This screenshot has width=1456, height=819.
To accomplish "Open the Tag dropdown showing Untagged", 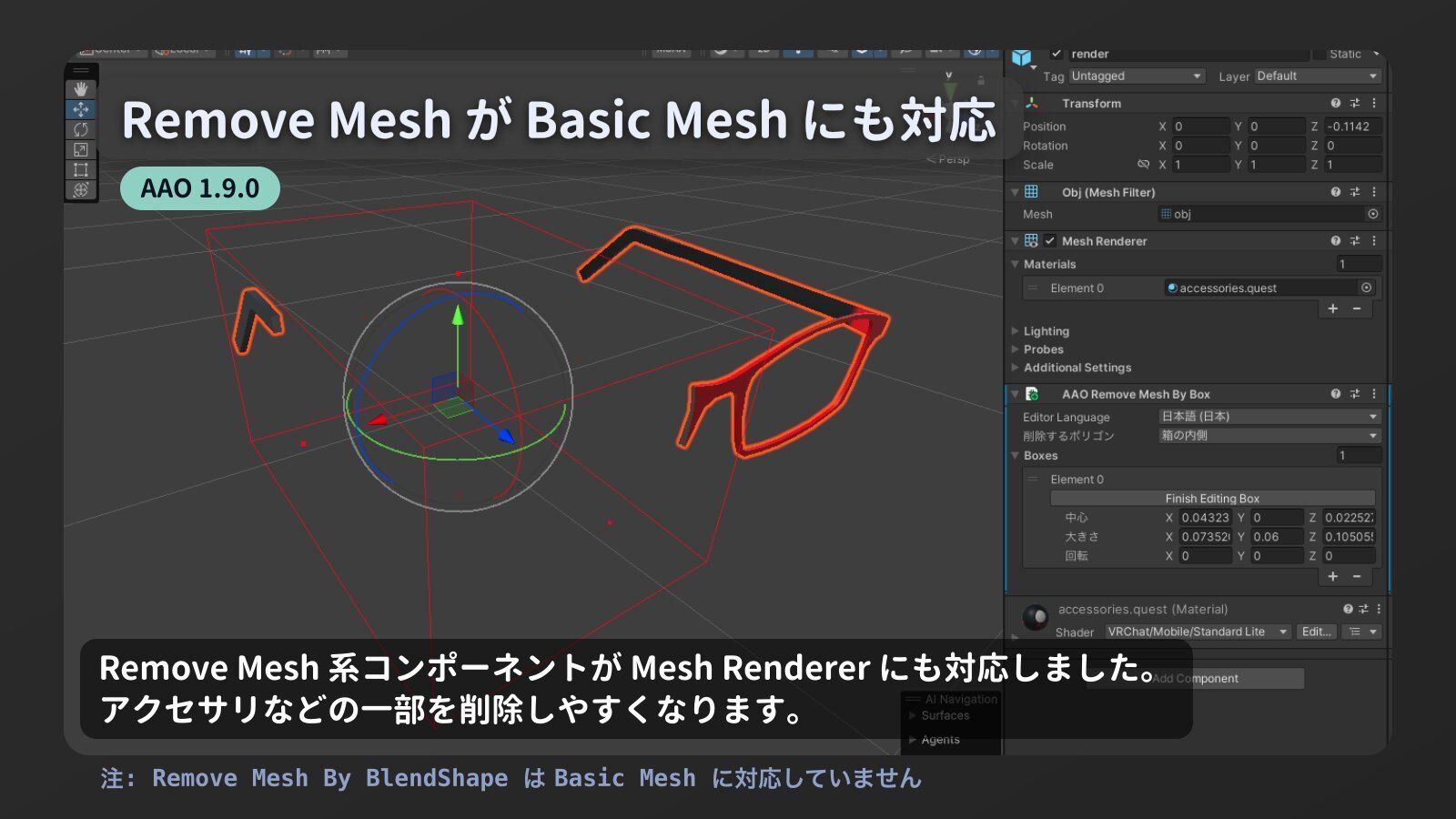I will [1137, 76].
